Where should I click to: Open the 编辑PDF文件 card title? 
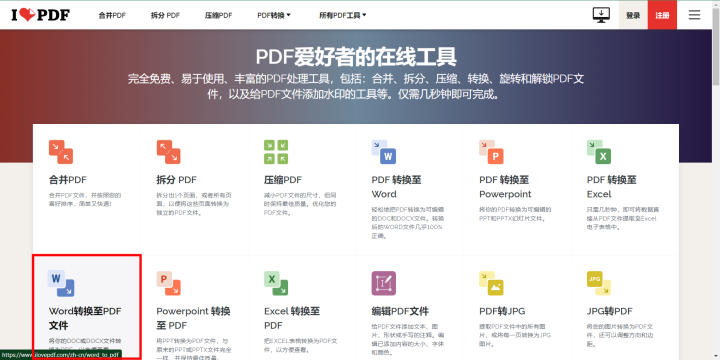(400, 311)
